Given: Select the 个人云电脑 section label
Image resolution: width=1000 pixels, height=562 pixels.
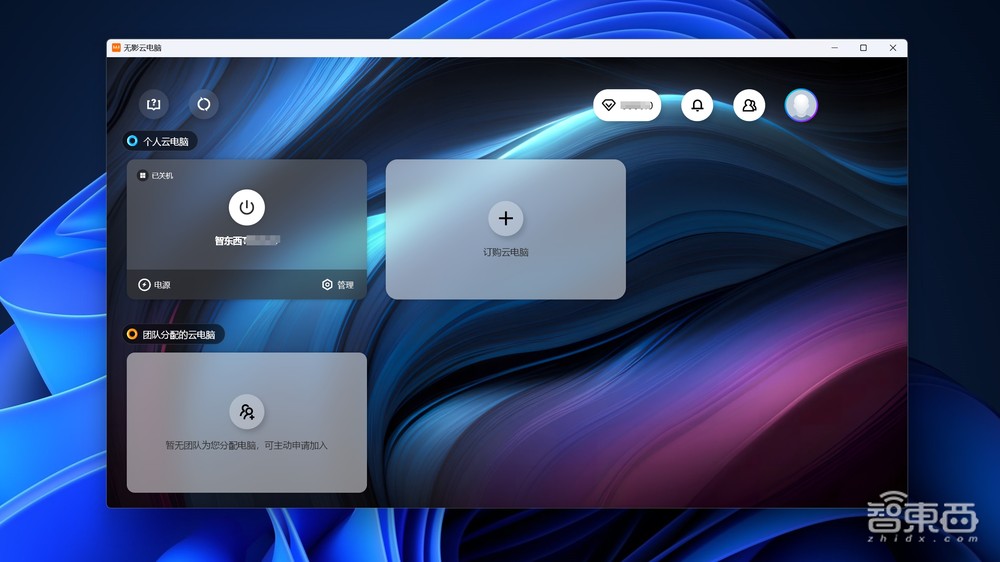Looking at the screenshot, I should pos(165,142).
